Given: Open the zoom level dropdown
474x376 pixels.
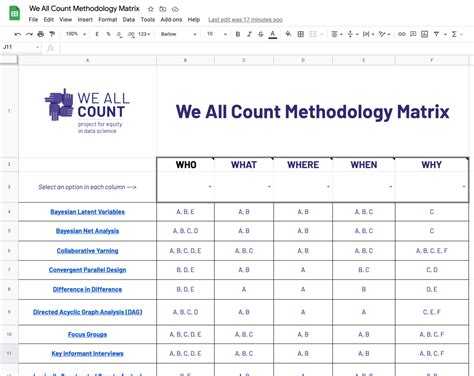Looking at the screenshot, I should click(x=76, y=34).
